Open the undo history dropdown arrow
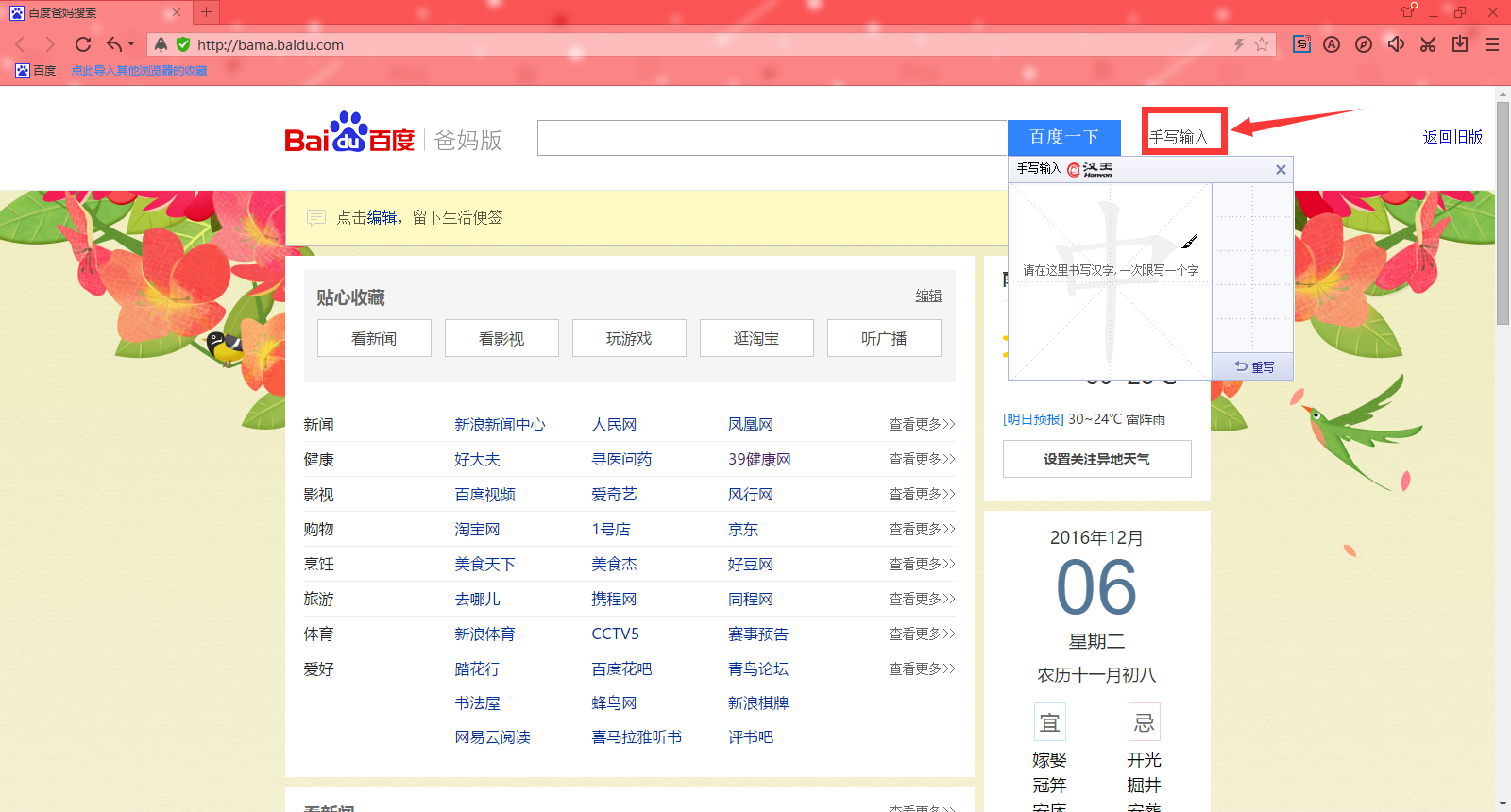Image resolution: width=1511 pixels, height=812 pixels. (x=131, y=44)
